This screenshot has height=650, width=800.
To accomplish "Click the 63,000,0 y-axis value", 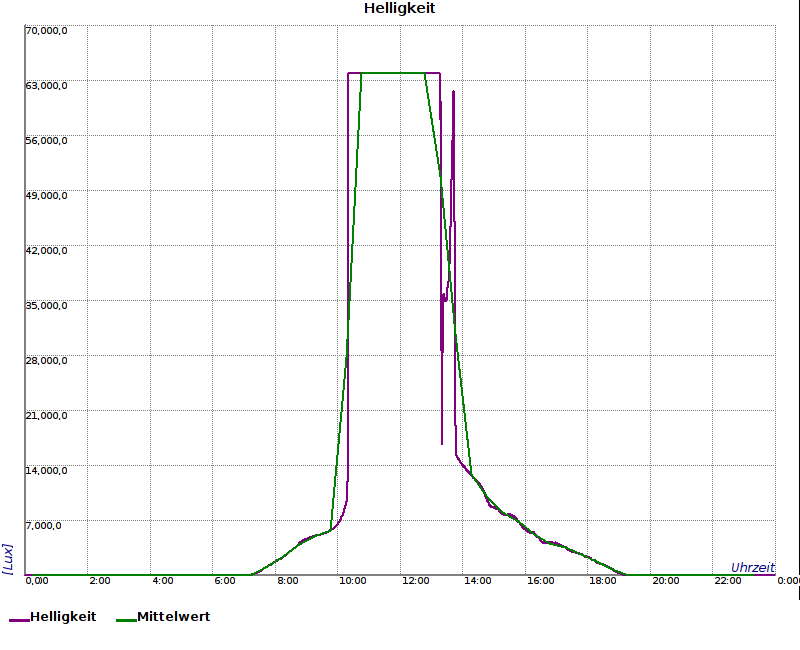I will (x=46, y=86).
